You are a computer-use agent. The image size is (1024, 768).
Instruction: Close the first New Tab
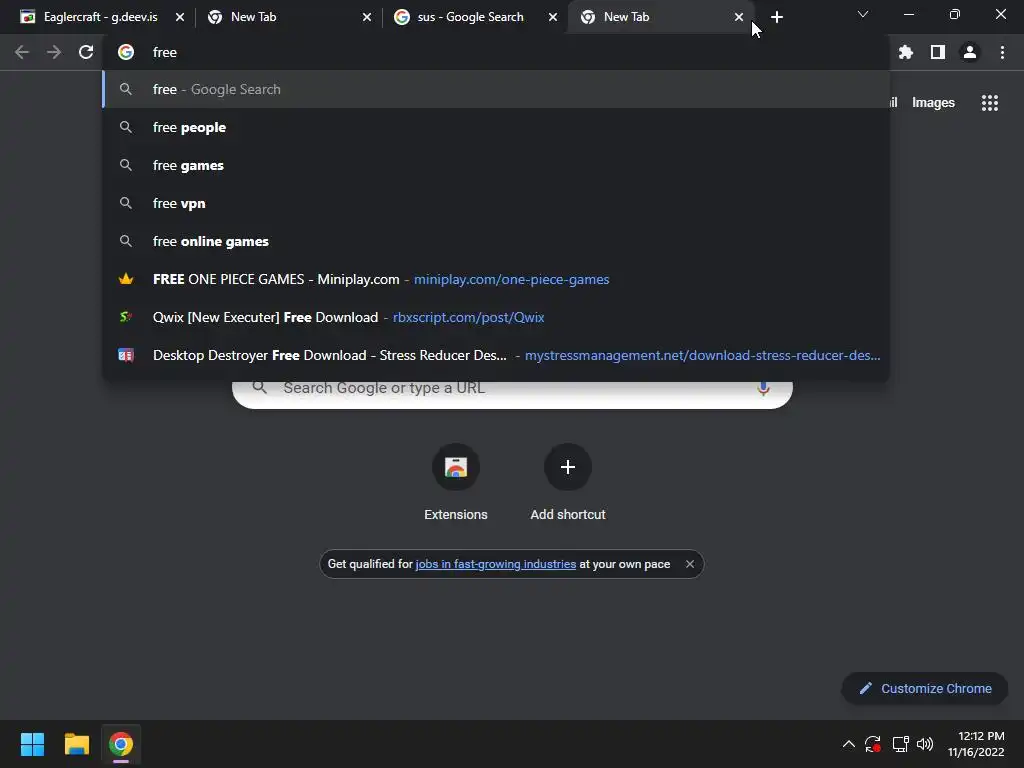click(366, 17)
